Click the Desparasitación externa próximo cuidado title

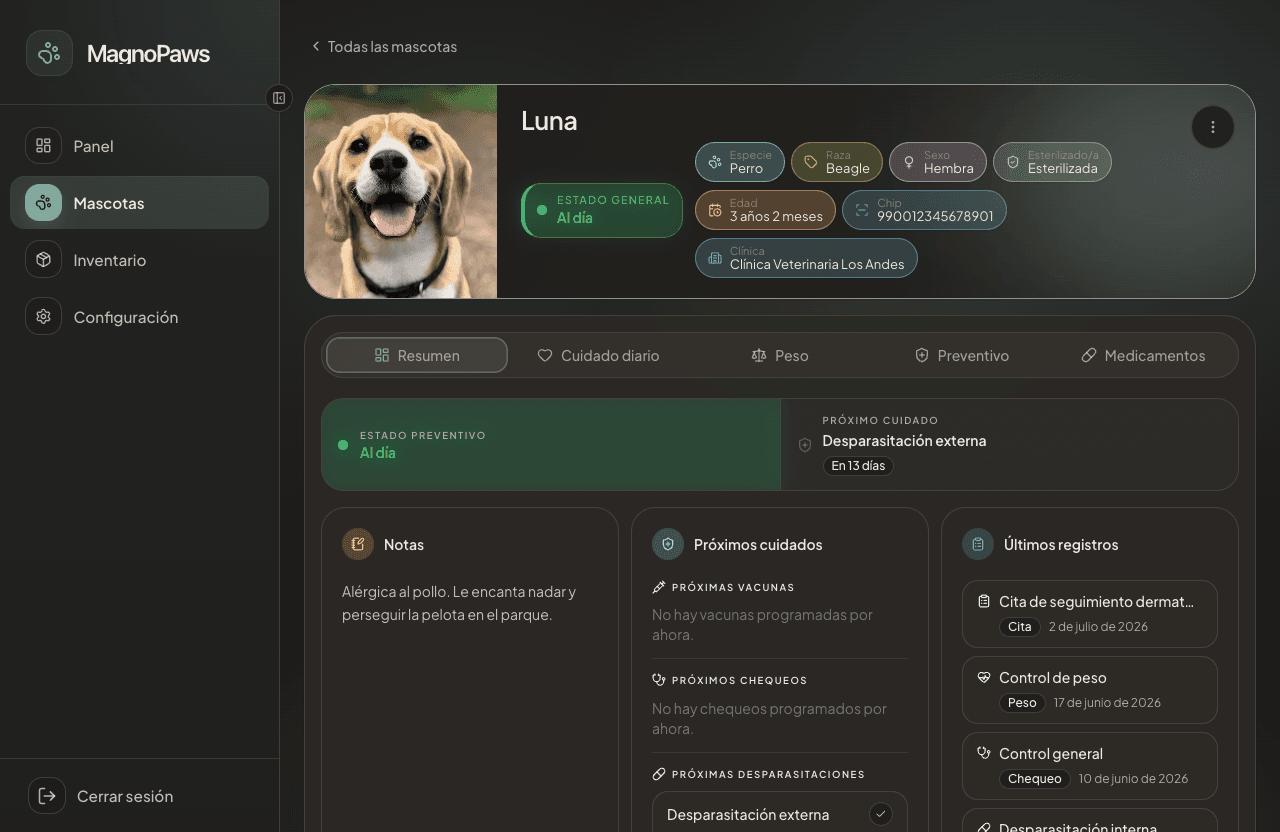pos(904,441)
